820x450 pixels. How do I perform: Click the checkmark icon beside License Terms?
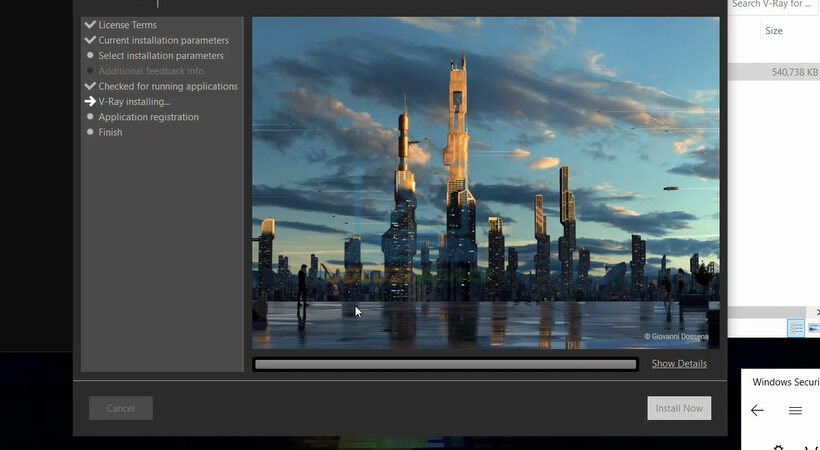(x=90, y=25)
